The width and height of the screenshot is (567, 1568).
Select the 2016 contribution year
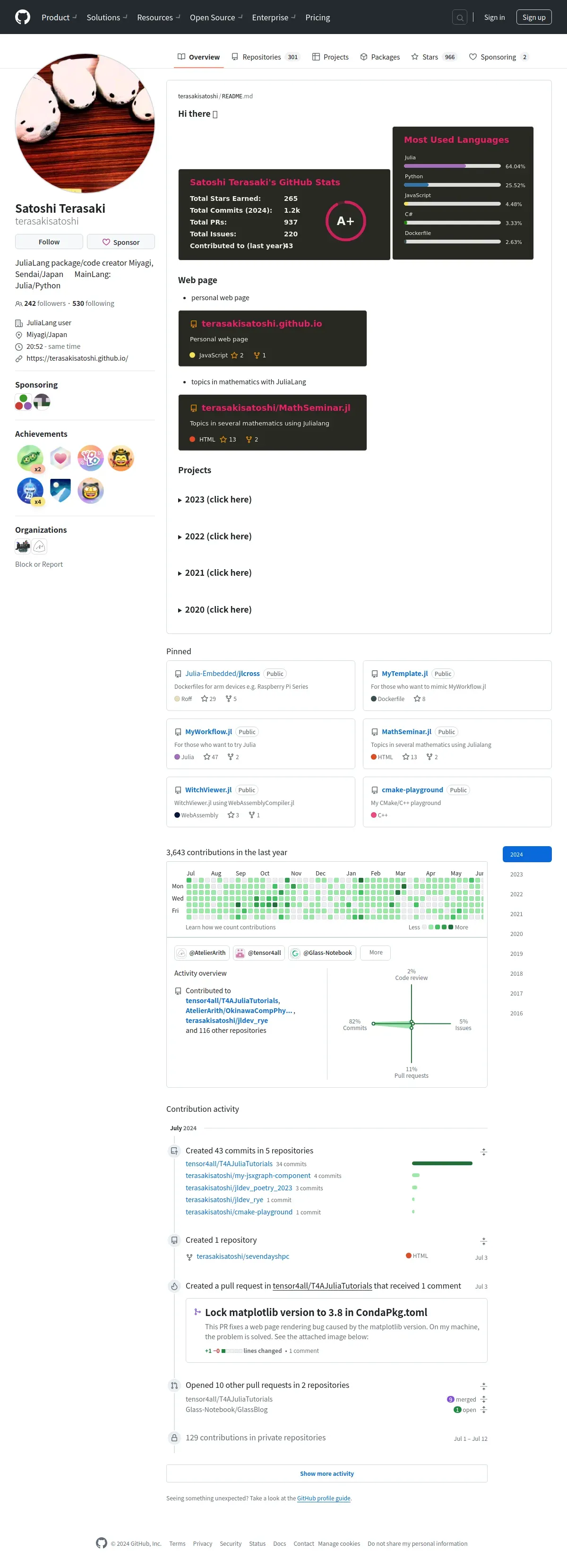(x=527, y=1013)
